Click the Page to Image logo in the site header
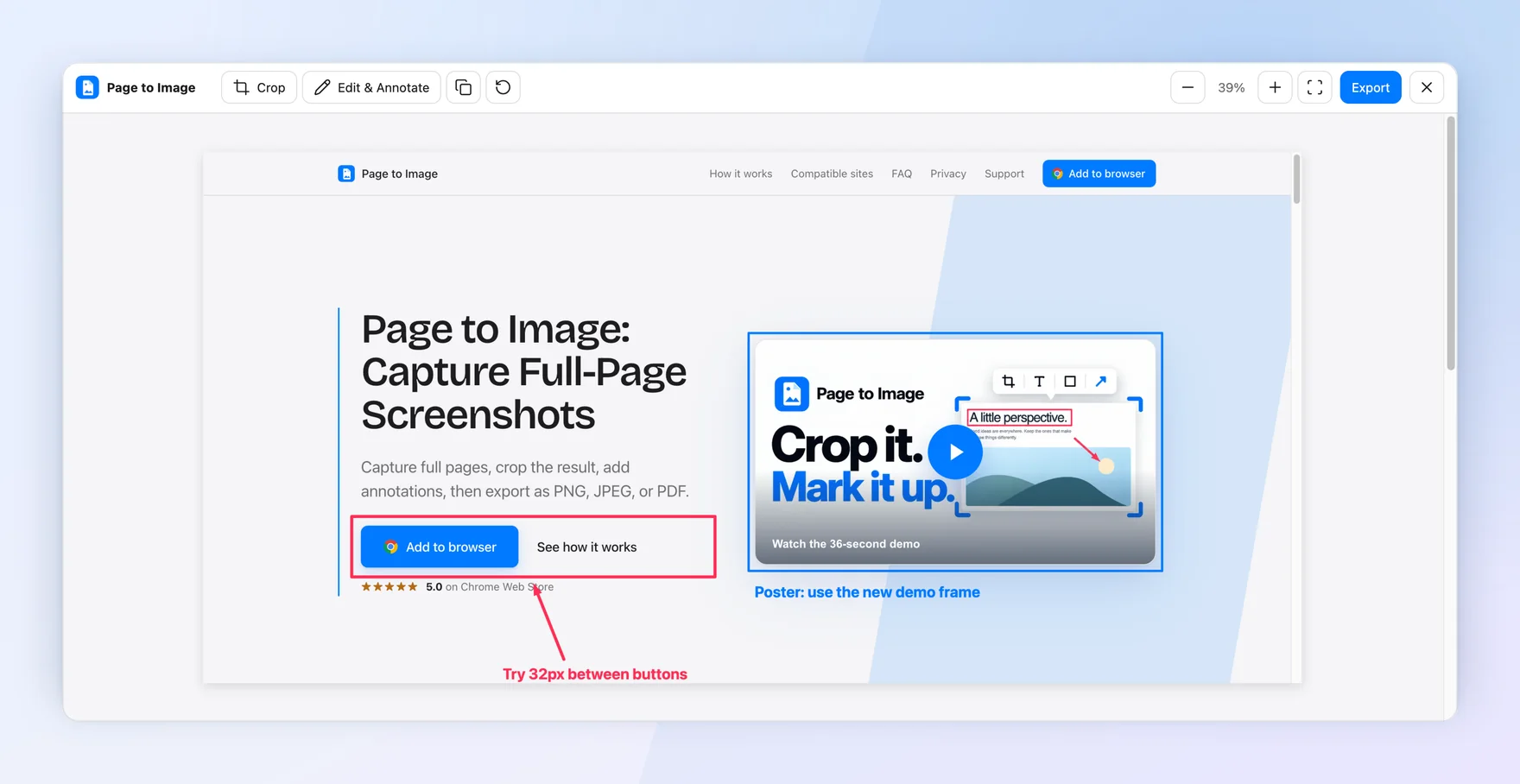The height and width of the screenshot is (784, 1520). pos(388,174)
